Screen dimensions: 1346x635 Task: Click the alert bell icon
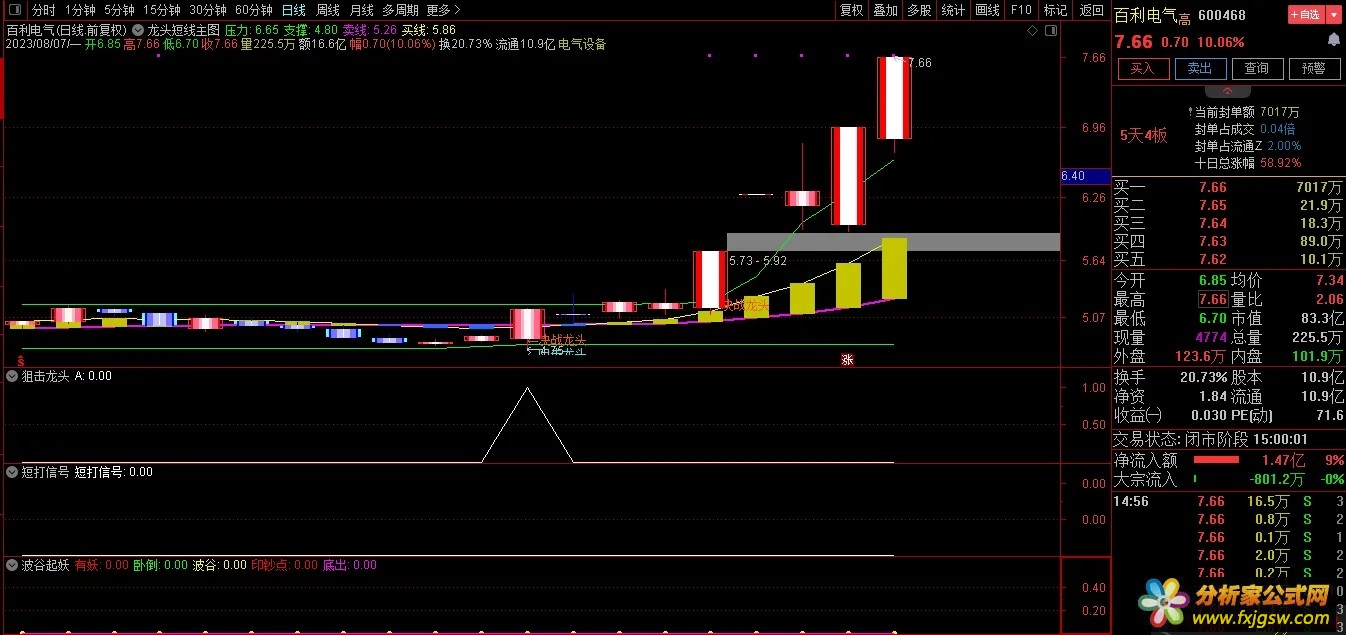pyautogui.click(x=1333, y=40)
